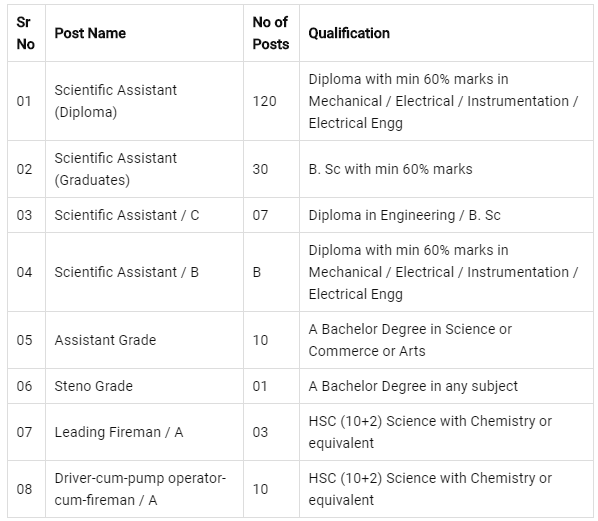Select 'Diploma in Engineering / B. Sc' qualification
Viewport: 598px width, 521px height.
coord(404,215)
